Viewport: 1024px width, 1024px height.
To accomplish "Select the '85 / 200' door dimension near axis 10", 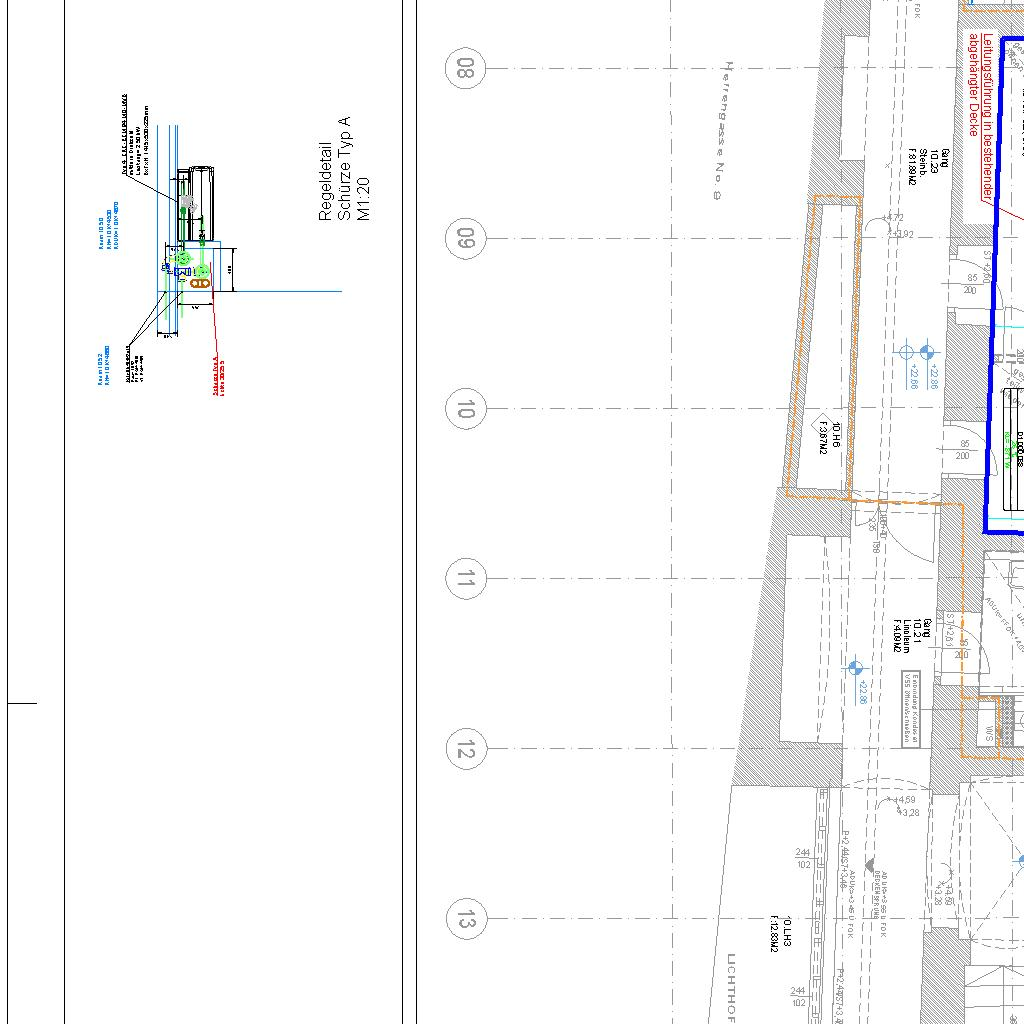I will pos(963,450).
